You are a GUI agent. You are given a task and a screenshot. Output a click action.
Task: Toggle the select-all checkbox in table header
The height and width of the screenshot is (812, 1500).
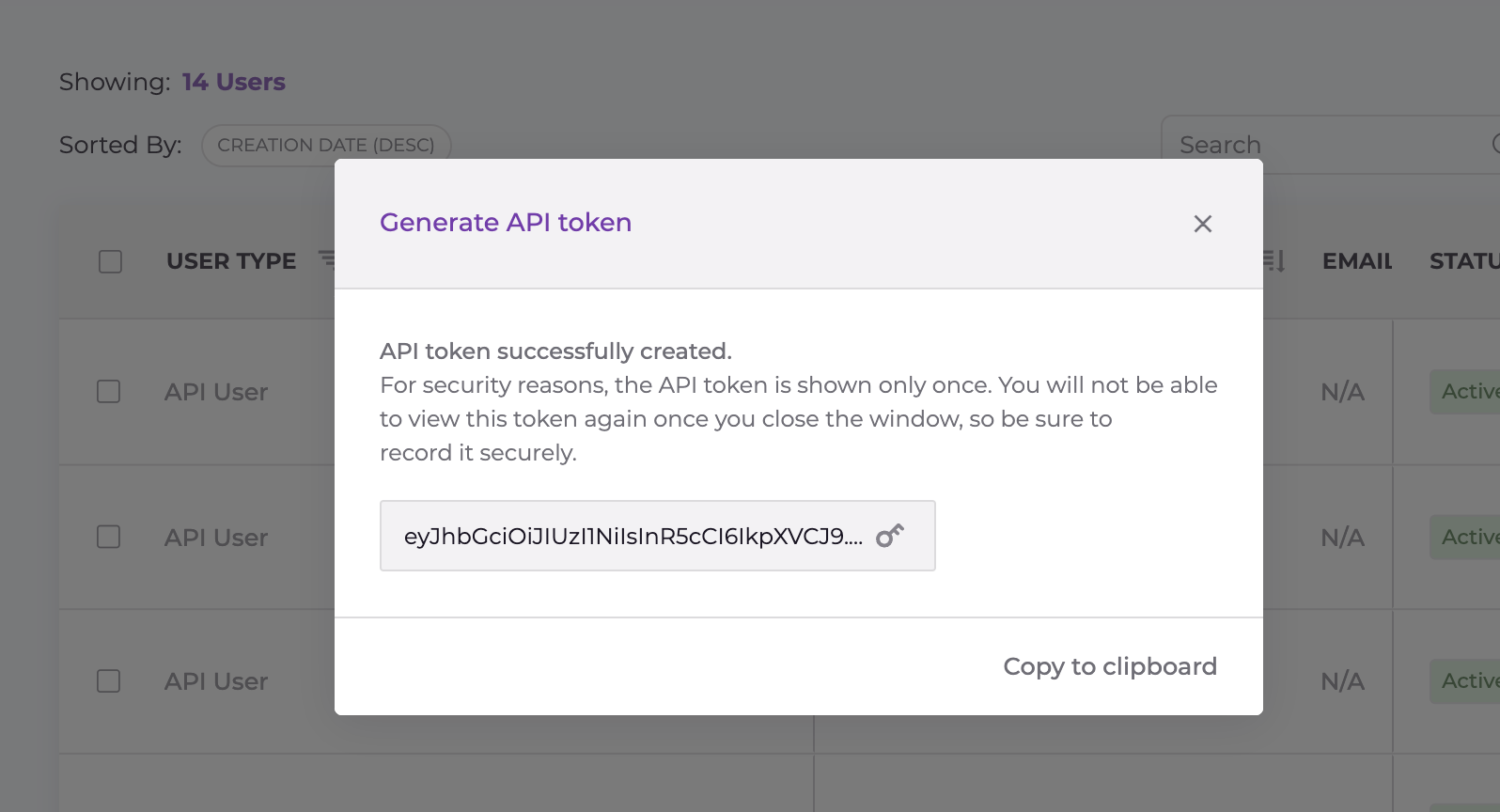111,261
